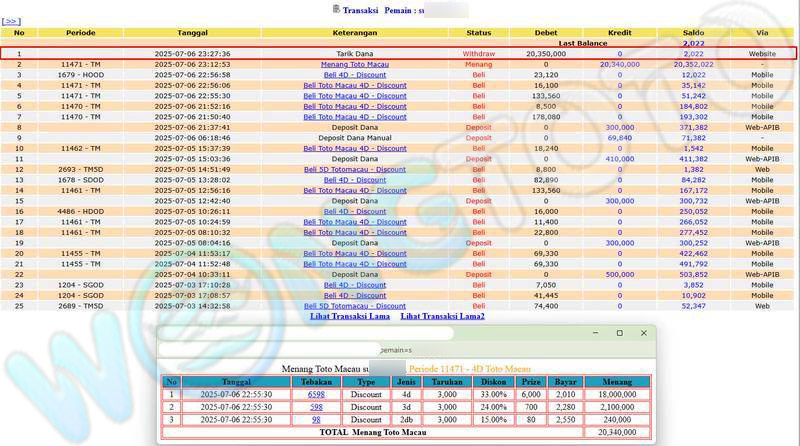Click the Keterangan column header

pyautogui.click(x=355, y=32)
